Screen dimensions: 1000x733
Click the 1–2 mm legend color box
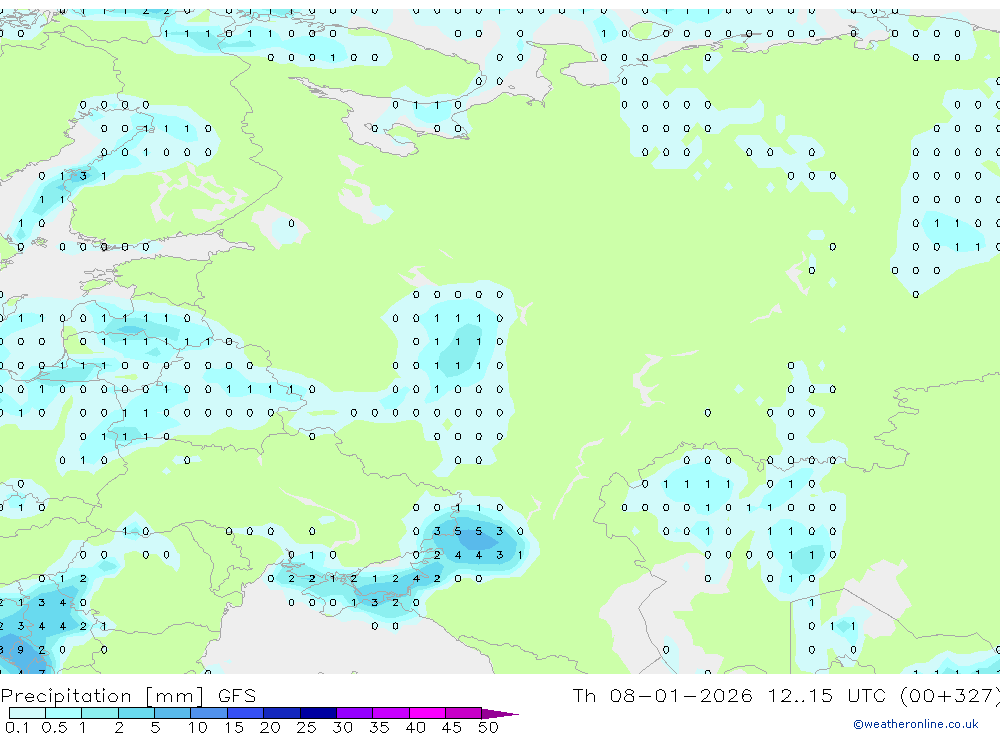pos(100,713)
